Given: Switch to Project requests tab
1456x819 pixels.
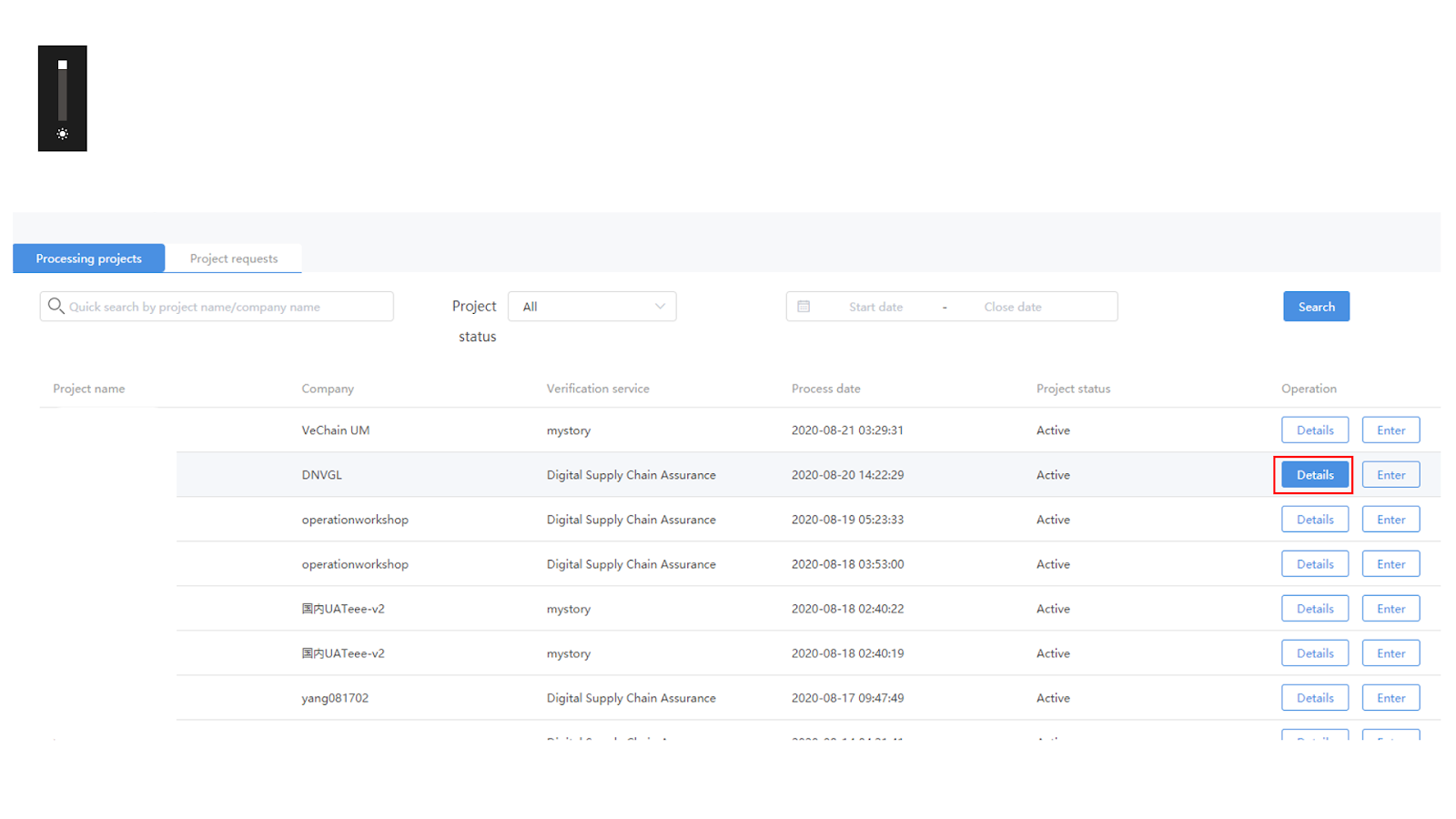Looking at the screenshot, I should coord(234,258).
